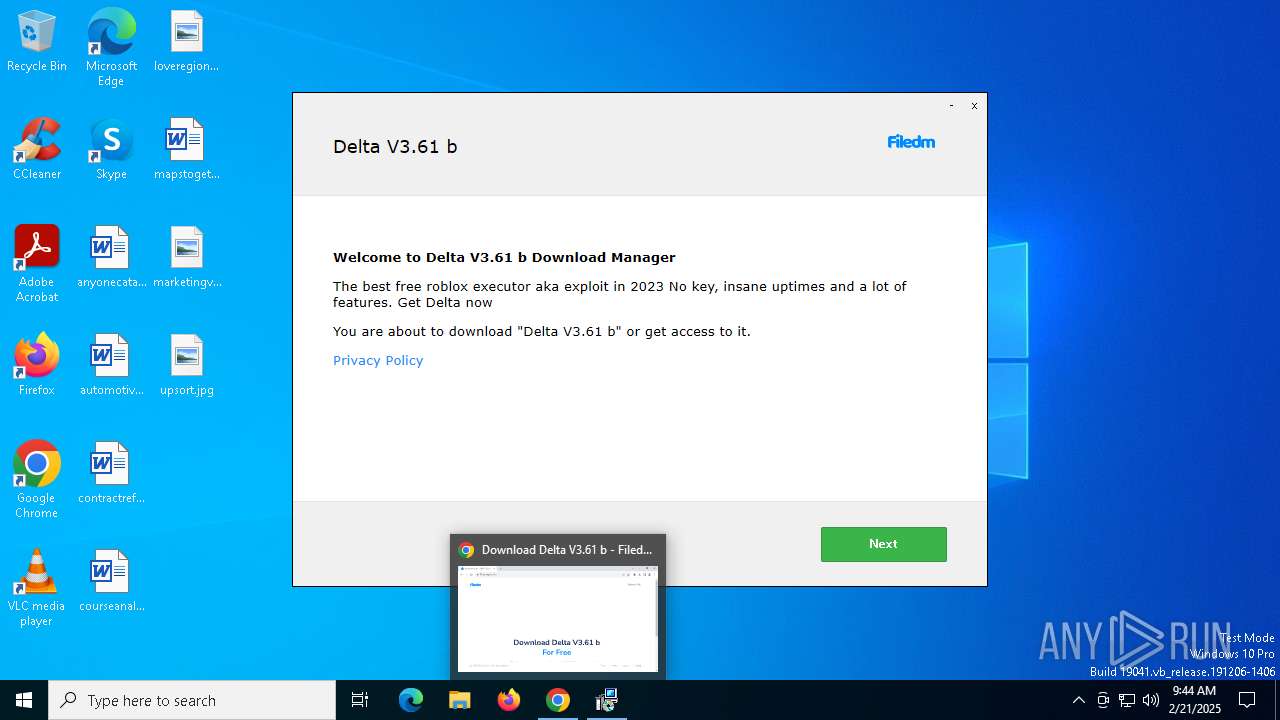Open the clock showing 9:44 AM

pos(1193,700)
